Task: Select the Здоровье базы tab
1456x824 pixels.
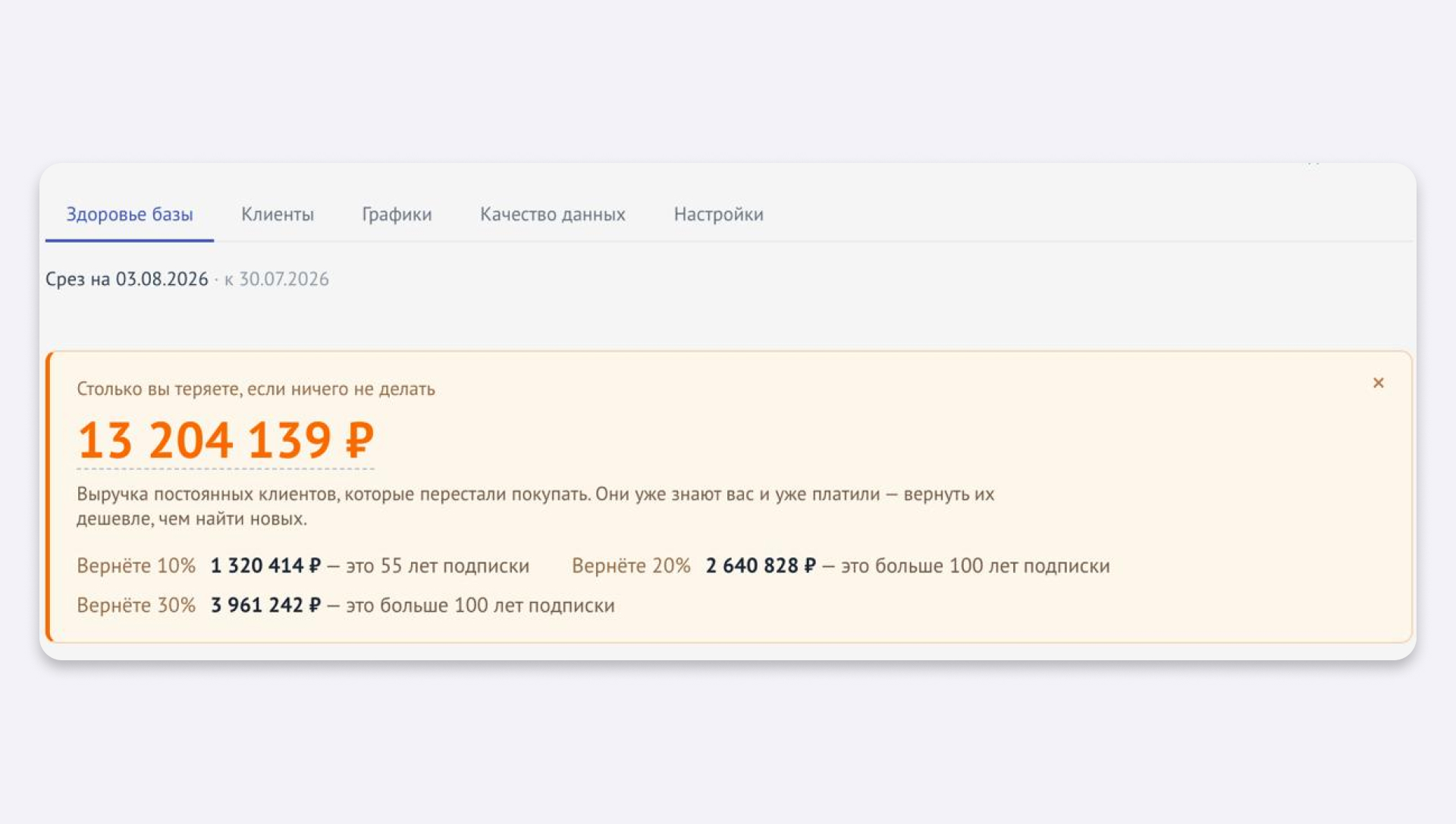Action: click(130, 215)
